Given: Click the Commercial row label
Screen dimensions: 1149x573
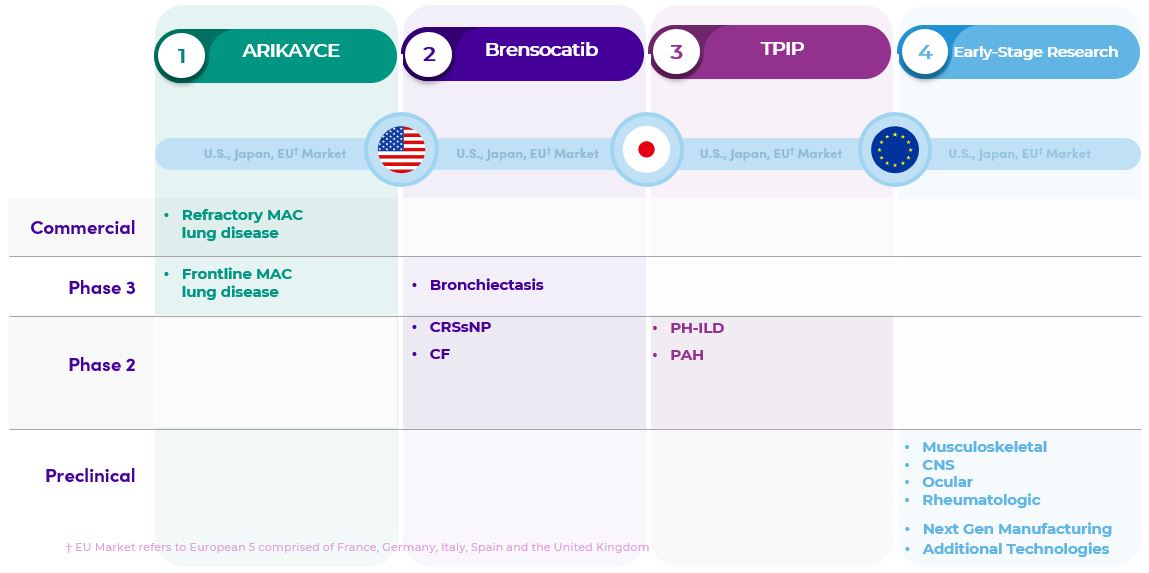Looking at the screenshot, I should pyautogui.click(x=83, y=228).
